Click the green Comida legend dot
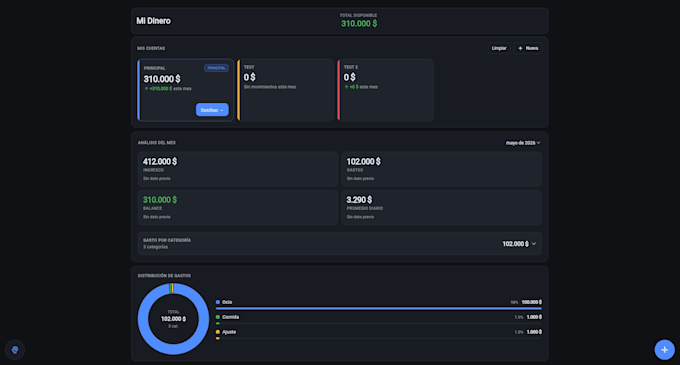680x365 pixels. click(218, 317)
